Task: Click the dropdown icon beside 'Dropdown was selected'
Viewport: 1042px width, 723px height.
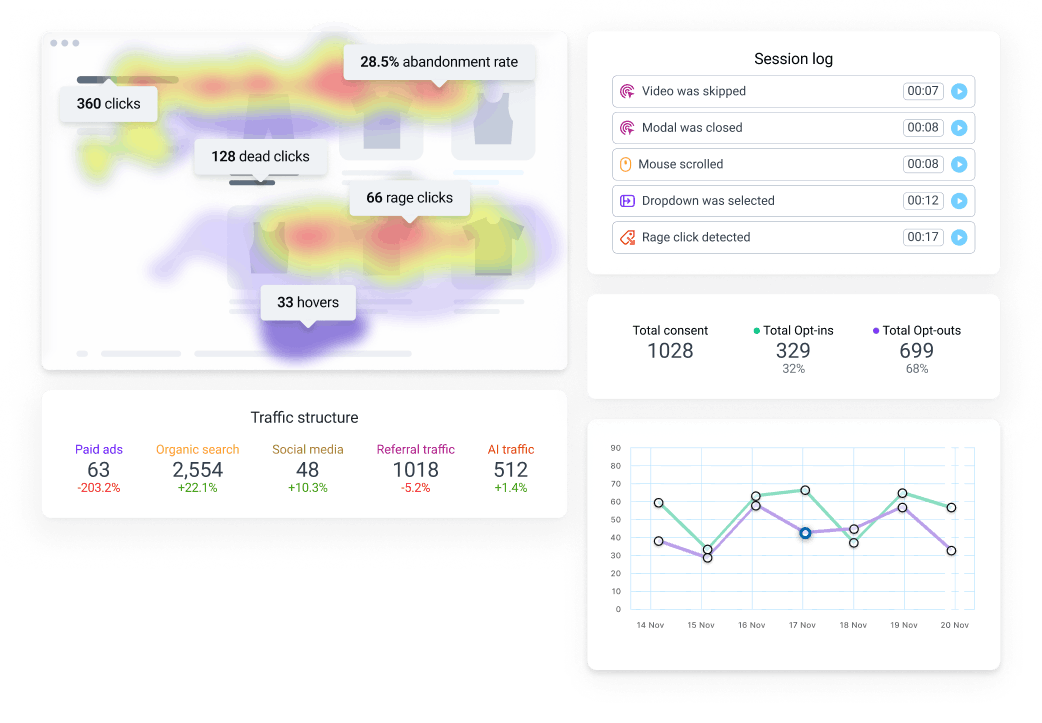Action: (x=627, y=201)
